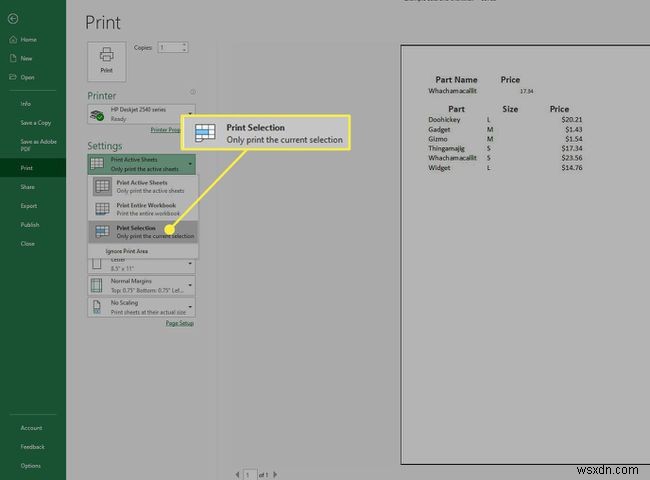Click "$14.76" in the preview
Image resolution: width=650 pixels, height=480 pixels.
pos(572,168)
